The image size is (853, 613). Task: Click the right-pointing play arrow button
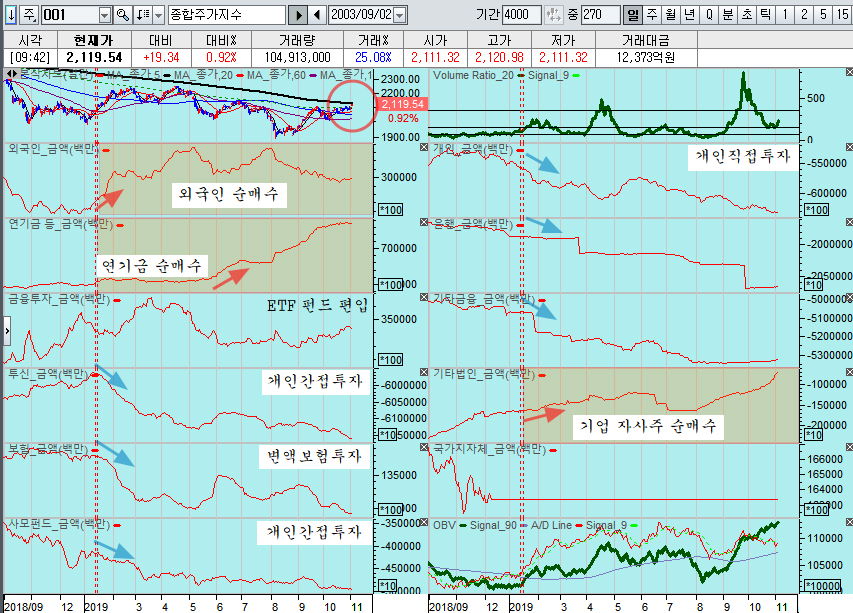298,16
